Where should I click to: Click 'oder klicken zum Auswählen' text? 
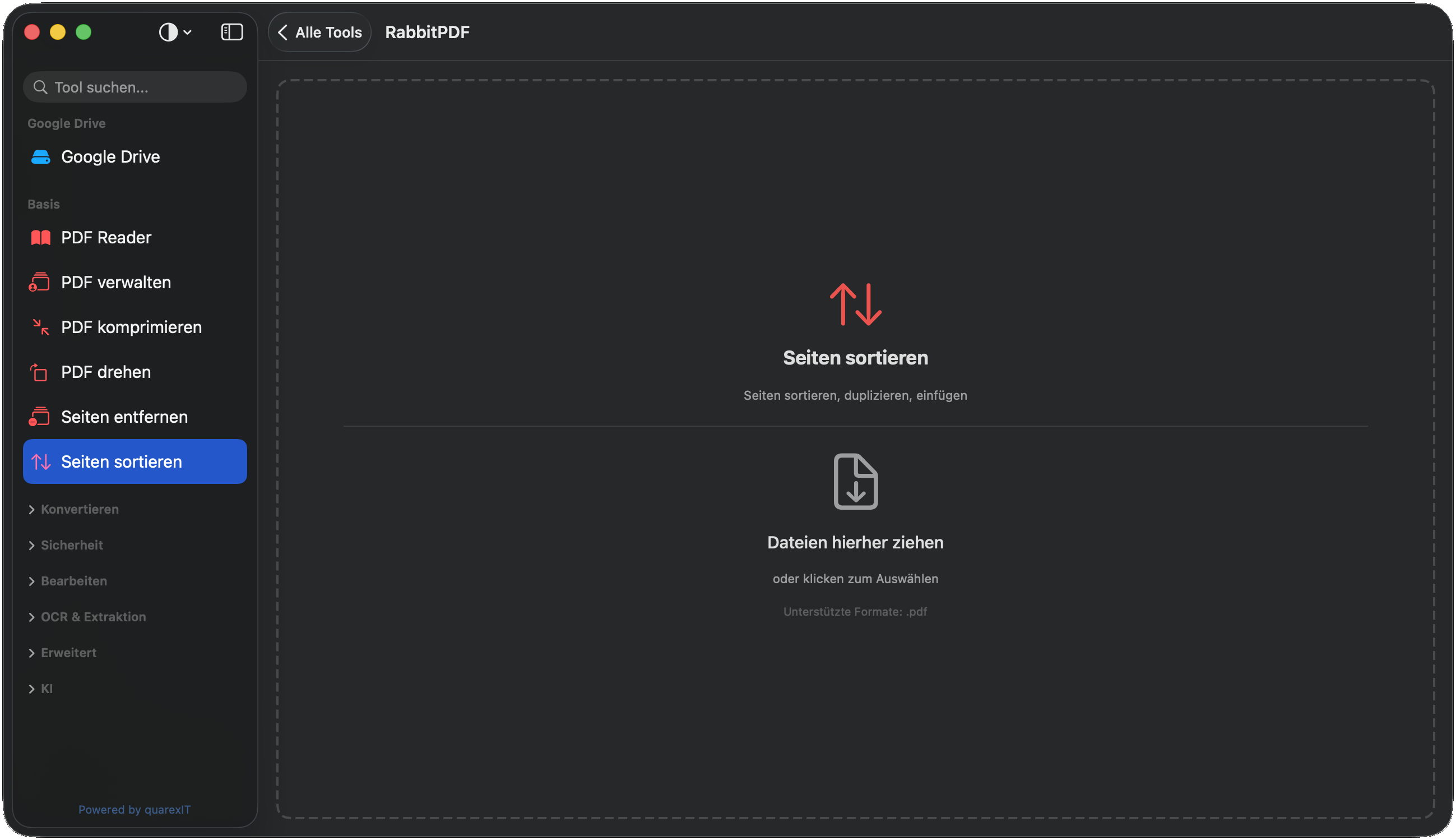coord(855,579)
